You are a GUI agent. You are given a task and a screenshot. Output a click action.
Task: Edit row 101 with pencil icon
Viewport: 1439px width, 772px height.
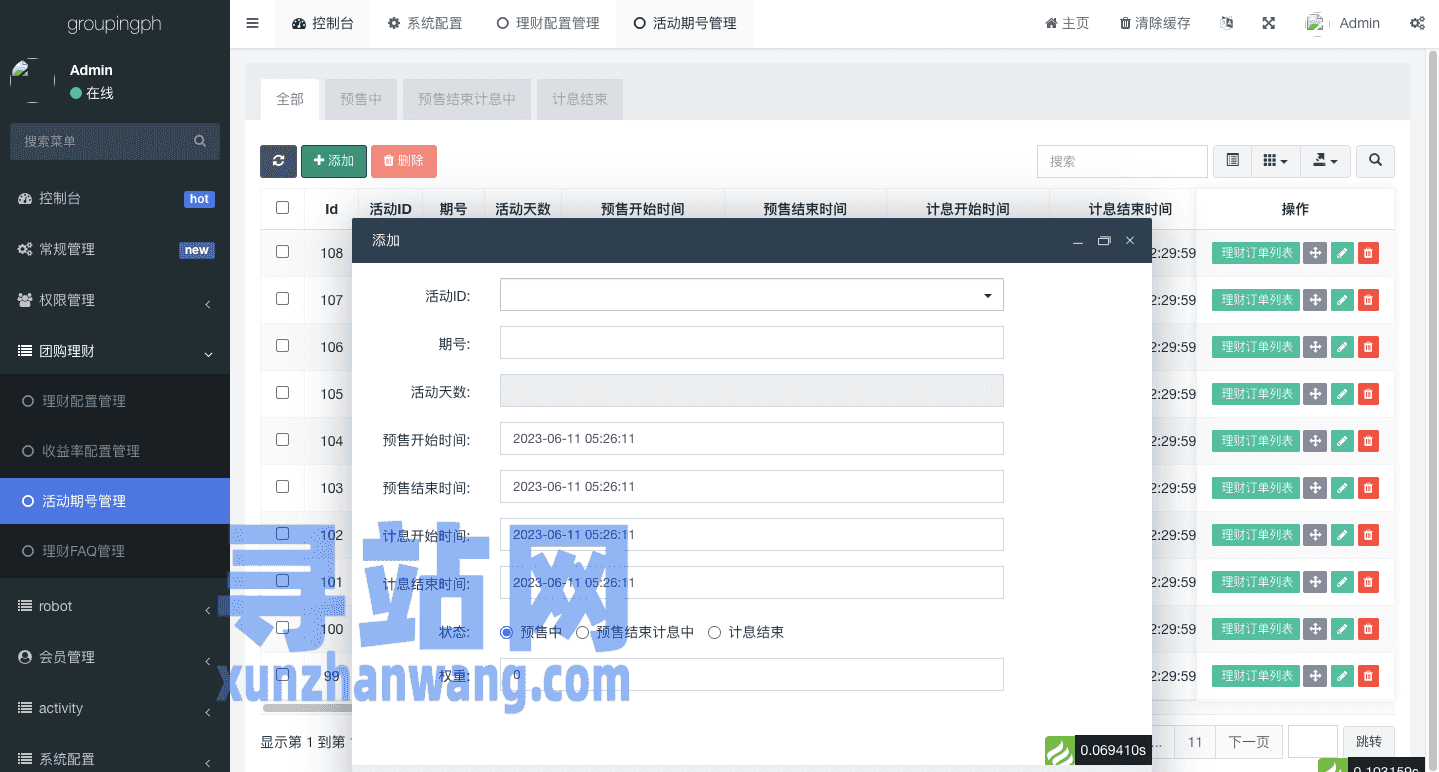pyautogui.click(x=1342, y=582)
